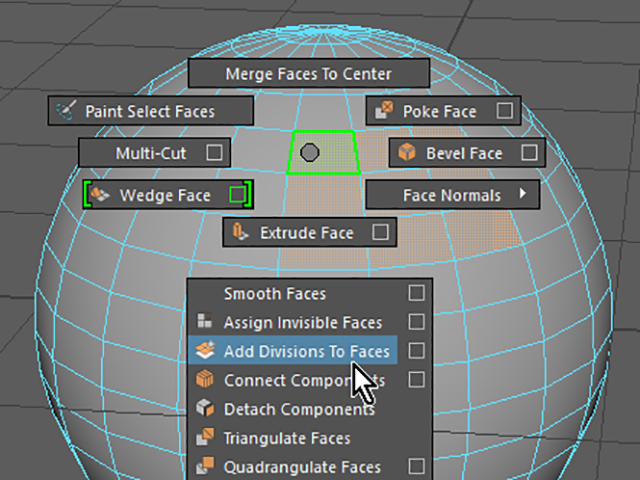The height and width of the screenshot is (480, 640).
Task: Open Poke Face options box
Action: click(x=505, y=111)
